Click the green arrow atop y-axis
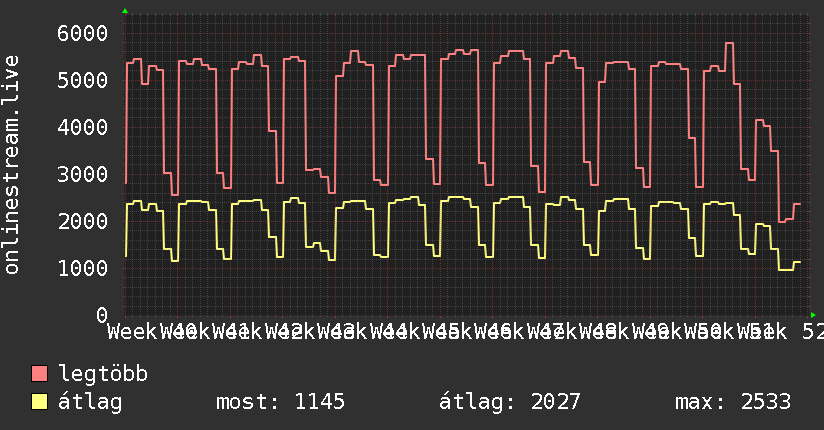Viewport: 824px width, 430px height. 125,11
